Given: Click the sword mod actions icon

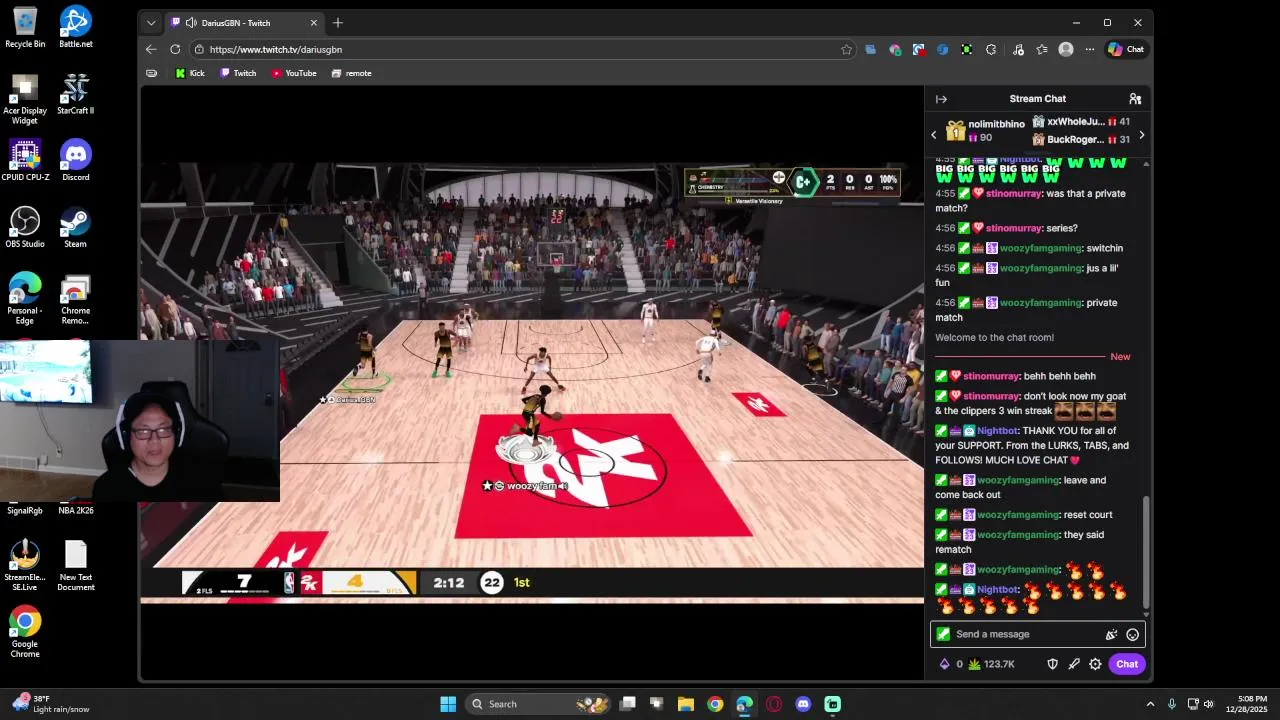Looking at the screenshot, I should pos(1074,664).
